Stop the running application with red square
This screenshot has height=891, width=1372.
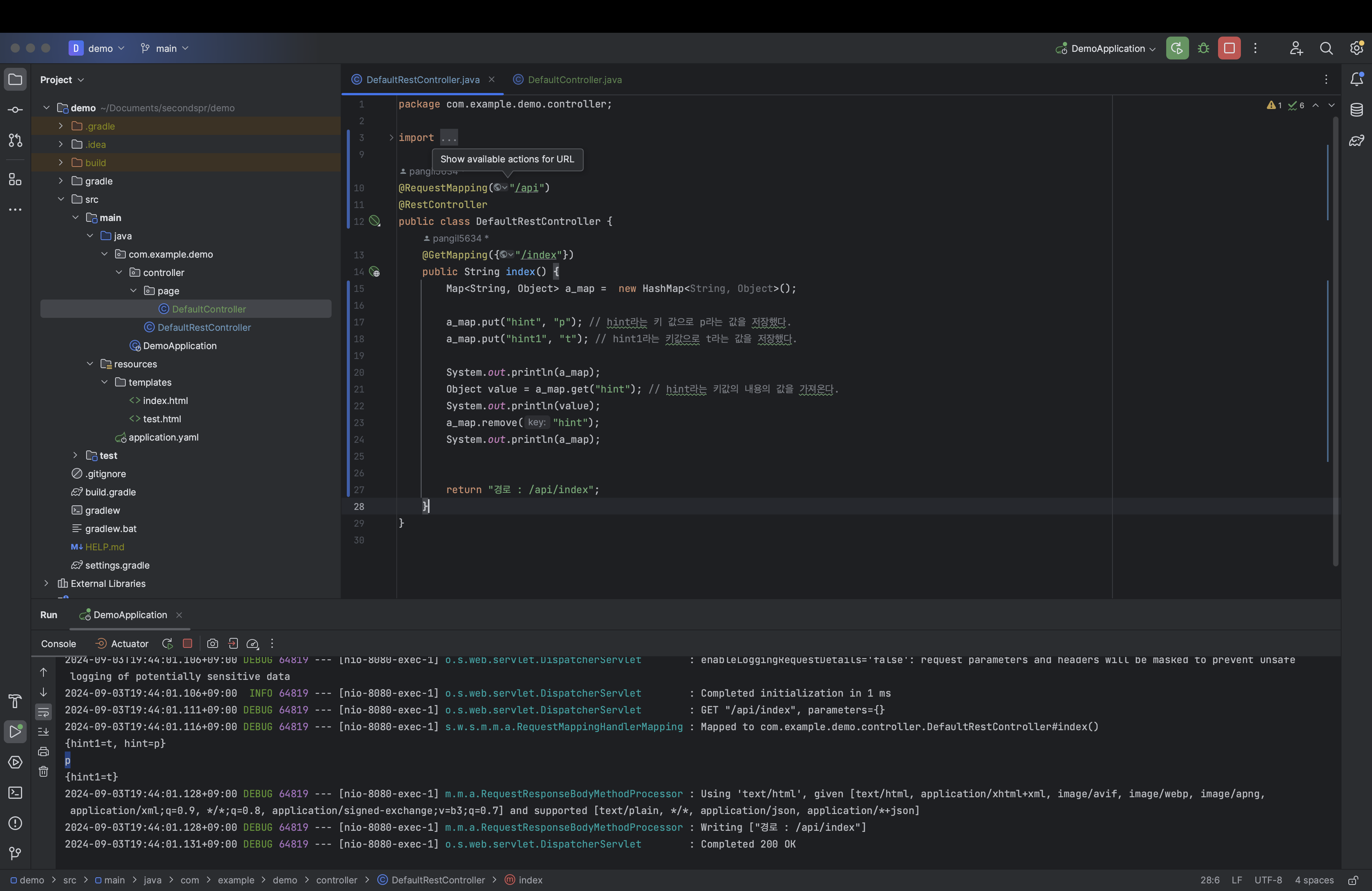pos(1228,48)
